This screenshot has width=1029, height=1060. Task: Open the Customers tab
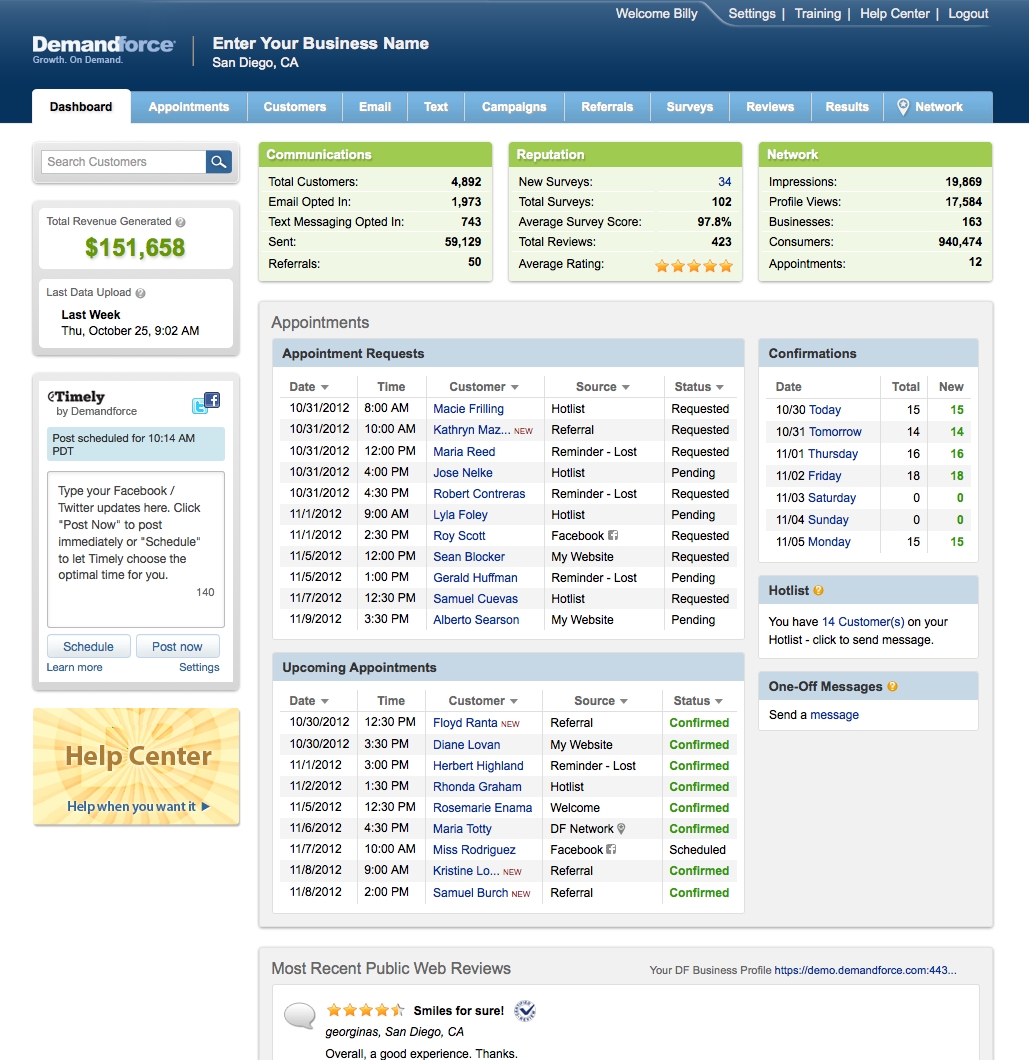[x=295, y=107]
